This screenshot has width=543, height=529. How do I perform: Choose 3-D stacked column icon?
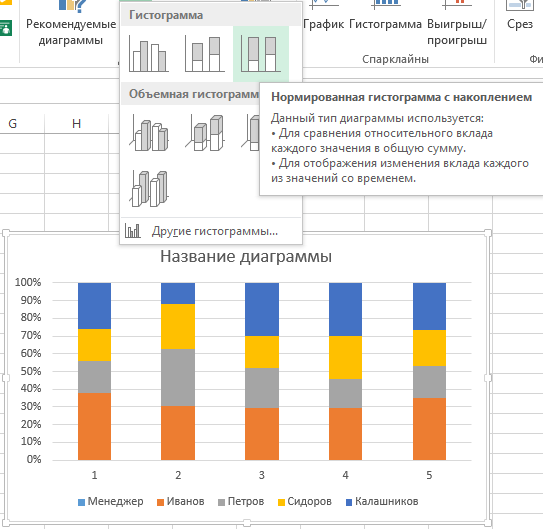click(205, 133)
